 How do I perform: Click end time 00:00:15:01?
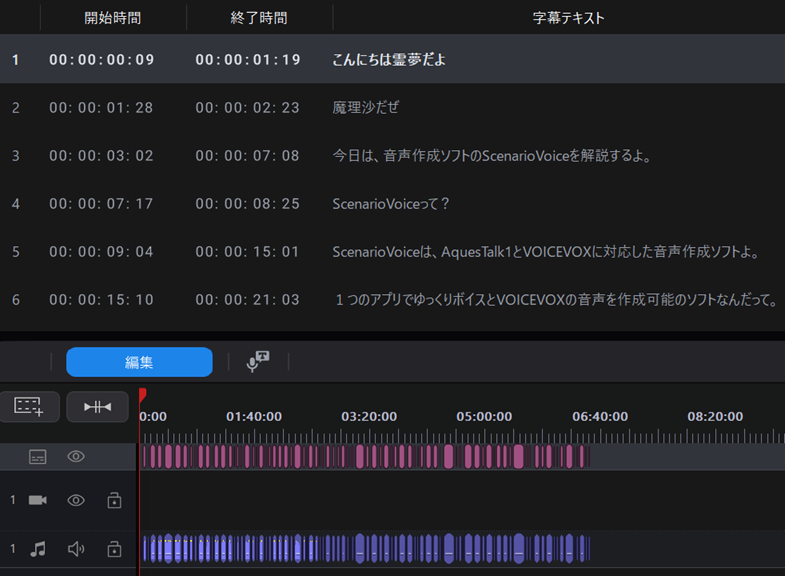[247, 252]
